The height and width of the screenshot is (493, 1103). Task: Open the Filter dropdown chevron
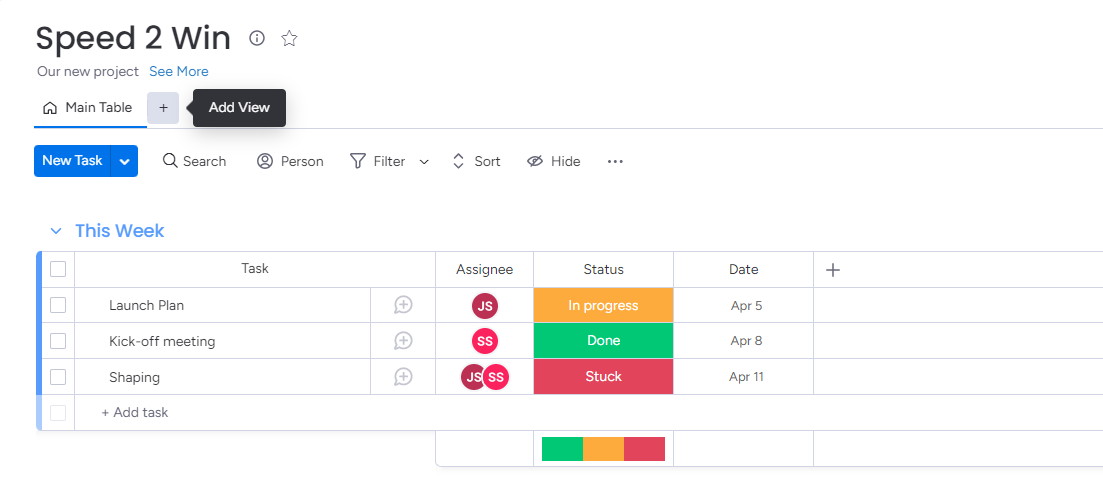(x=424, y=162)
